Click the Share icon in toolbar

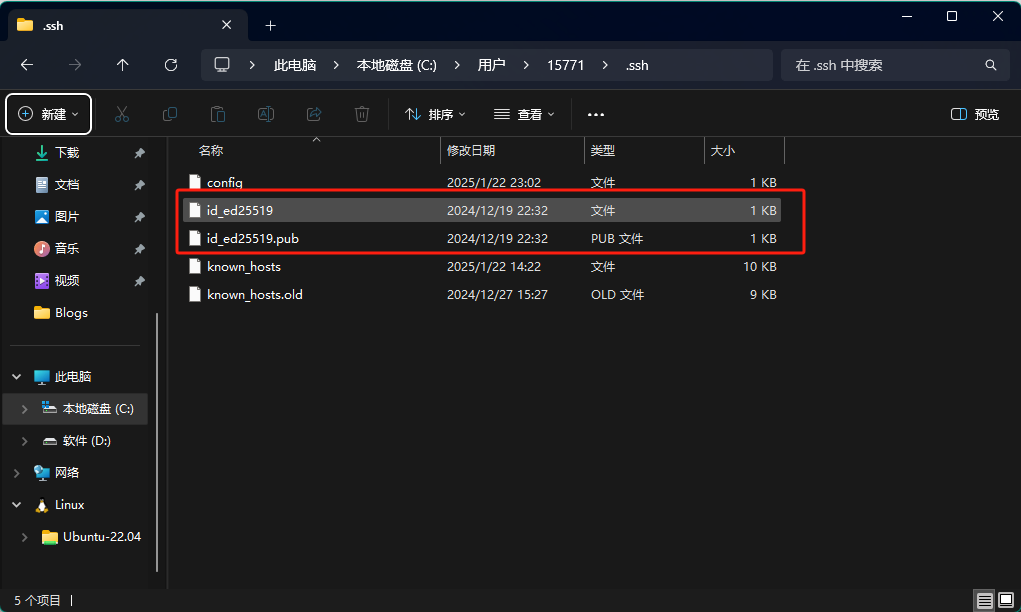click(314, 114)
